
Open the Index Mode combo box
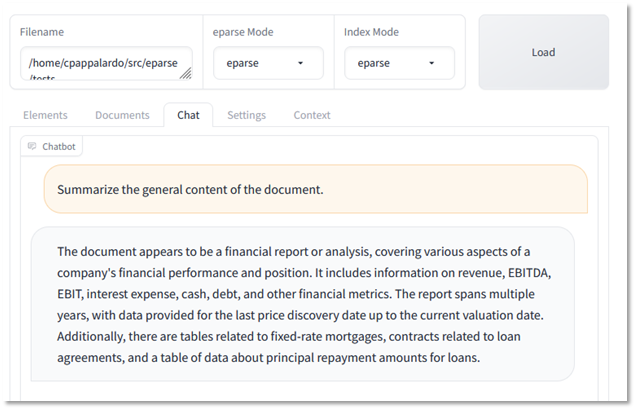click(399, 63)
